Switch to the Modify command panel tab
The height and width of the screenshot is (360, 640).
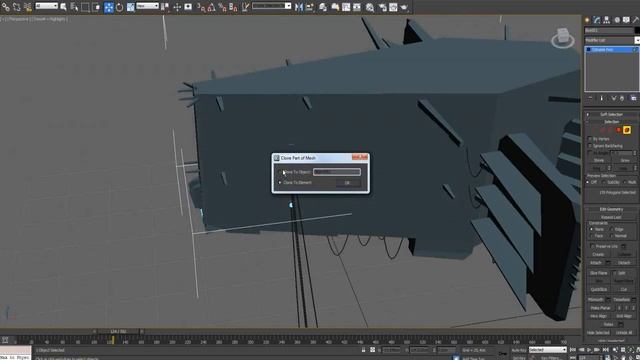[x=597, y=20]
